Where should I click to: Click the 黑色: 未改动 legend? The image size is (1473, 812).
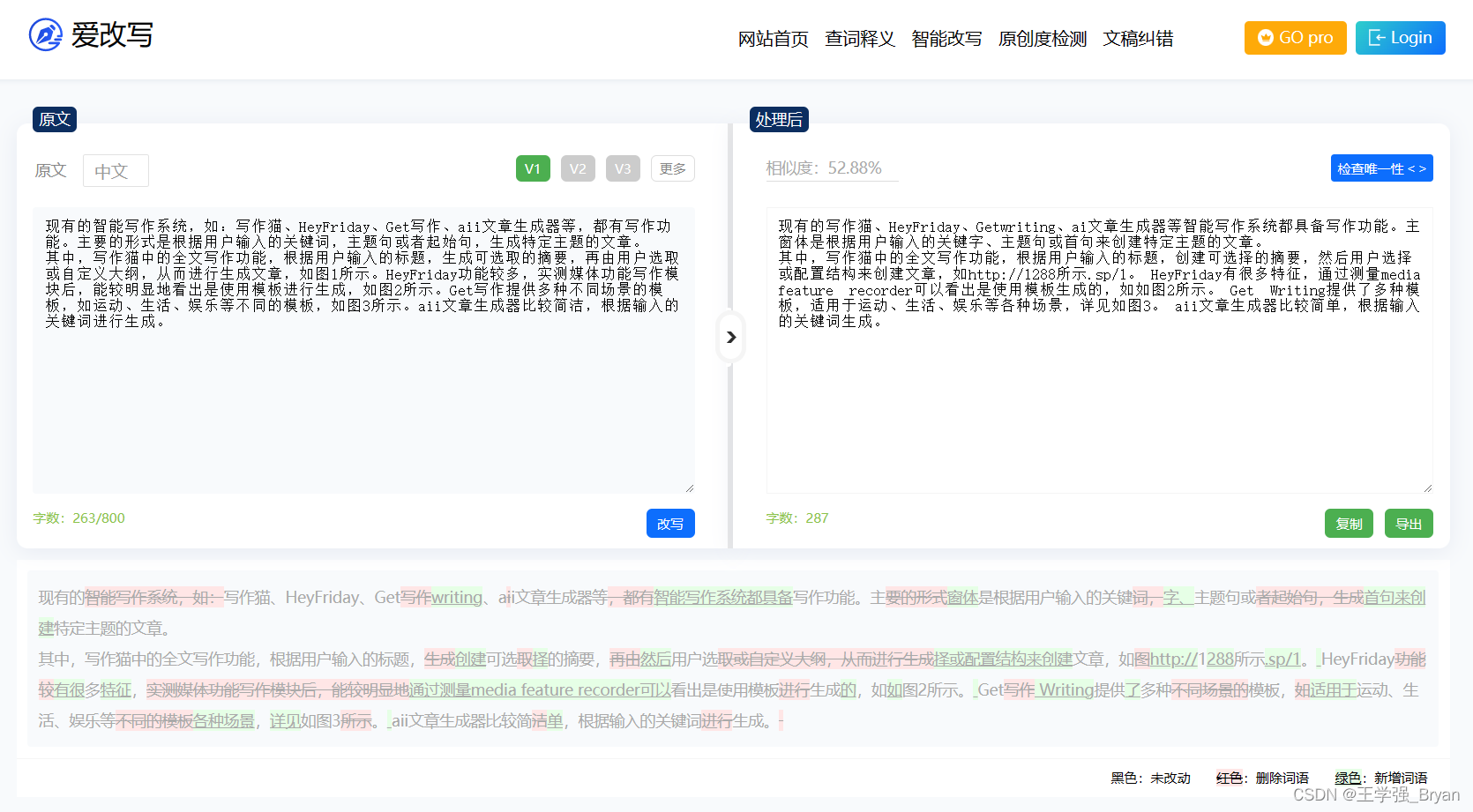tap(1150, 778)
